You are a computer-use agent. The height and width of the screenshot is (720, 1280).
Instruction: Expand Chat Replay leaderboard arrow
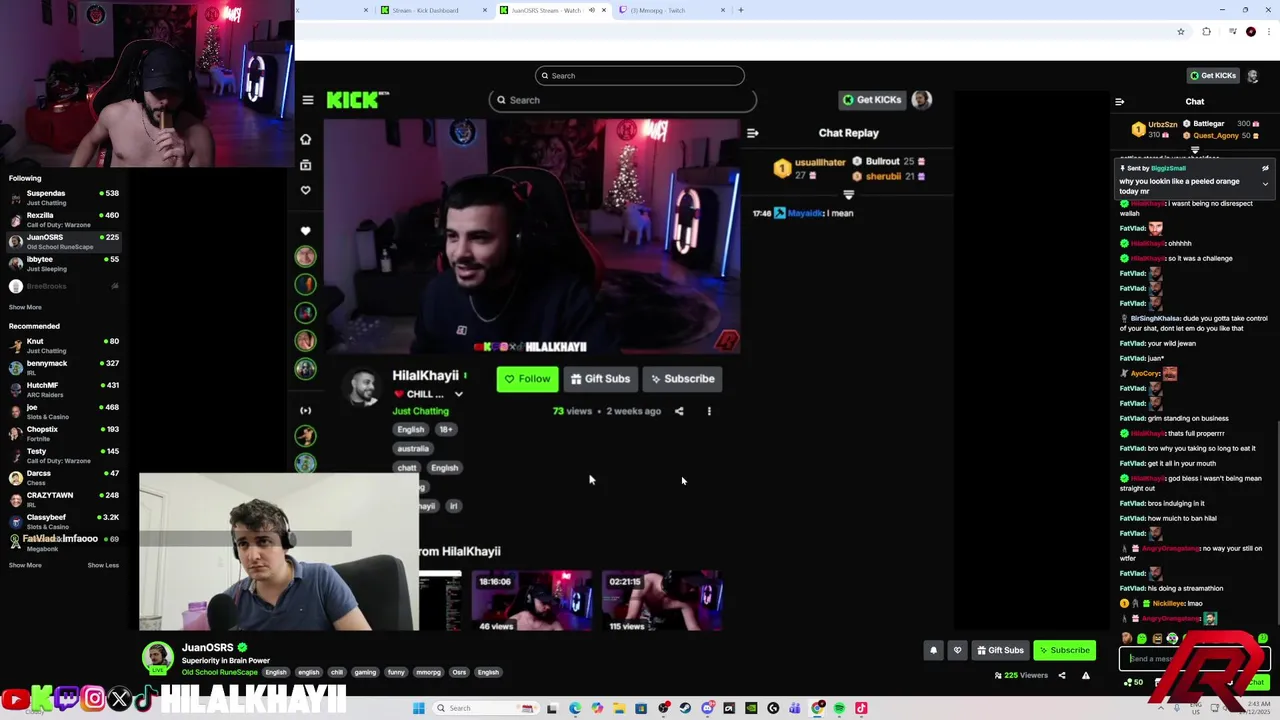click(849, 195)
